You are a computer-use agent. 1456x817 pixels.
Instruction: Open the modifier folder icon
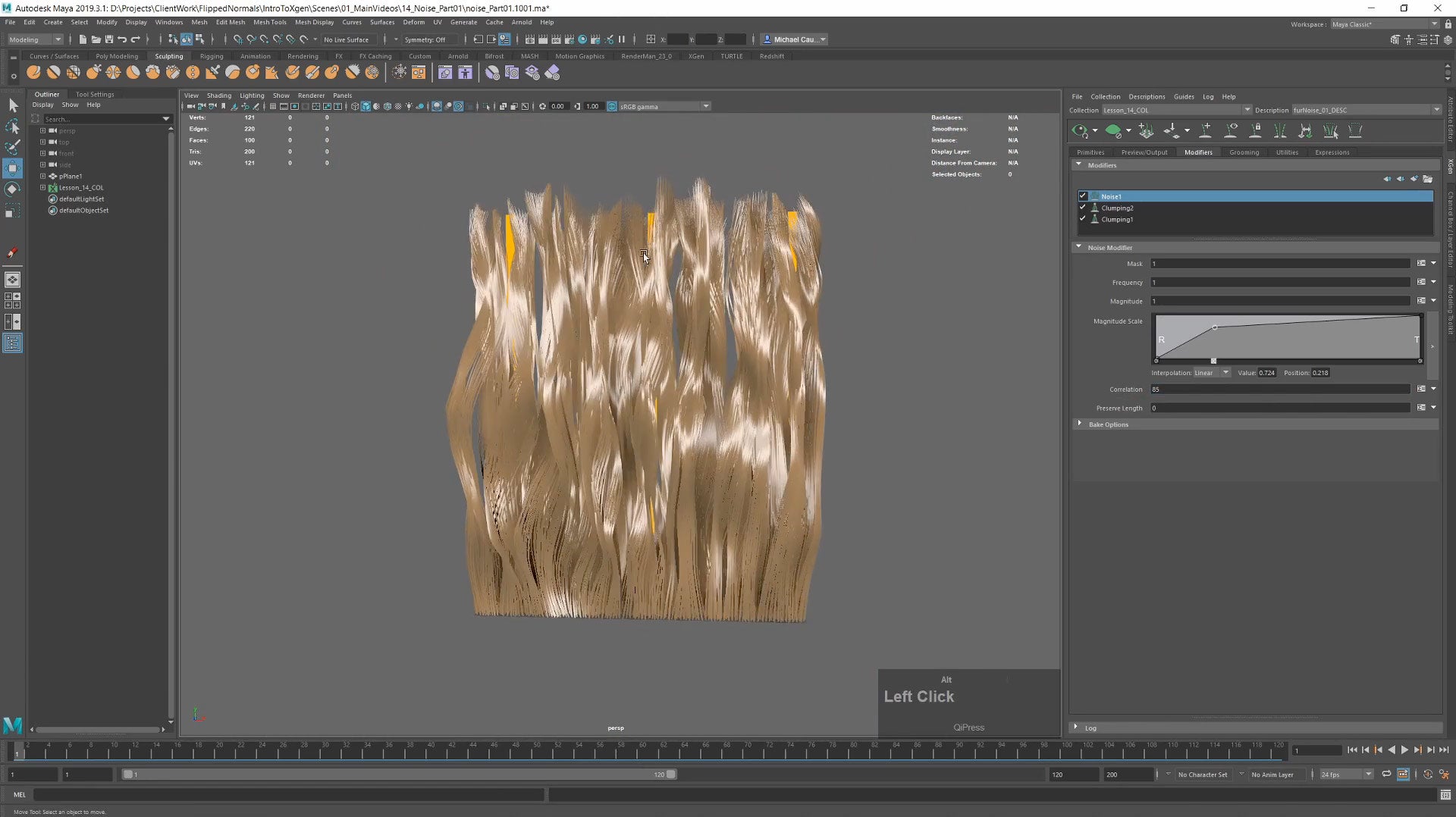(1428, 179)
